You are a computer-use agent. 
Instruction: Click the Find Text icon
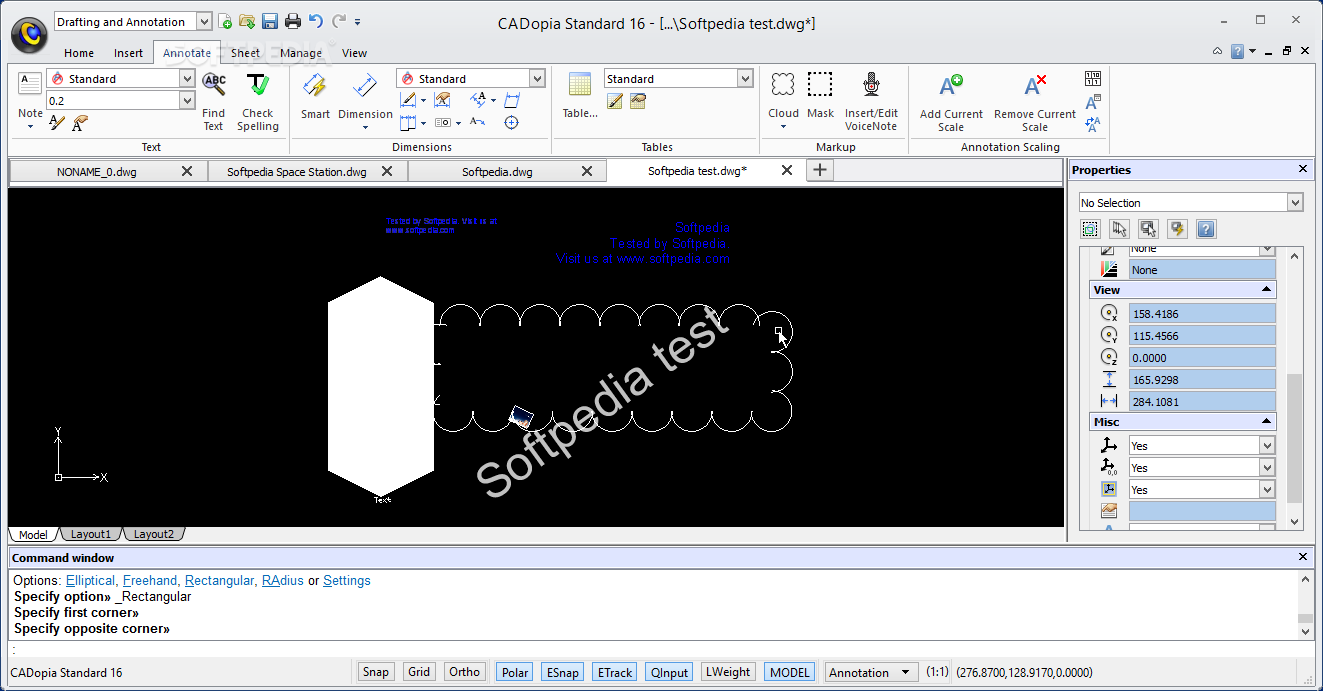pos(214,86)
